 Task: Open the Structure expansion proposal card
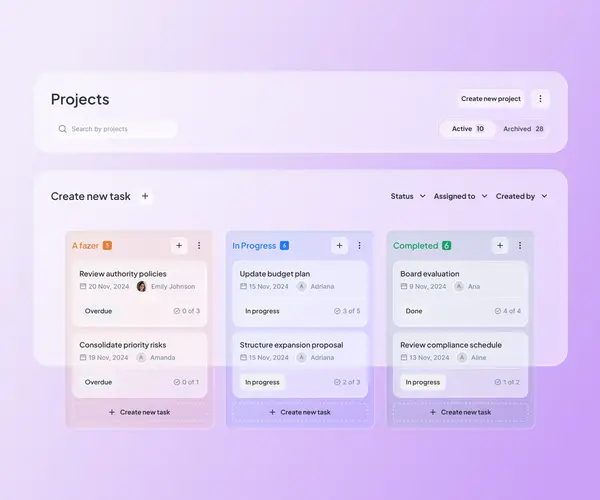[300, 365]
